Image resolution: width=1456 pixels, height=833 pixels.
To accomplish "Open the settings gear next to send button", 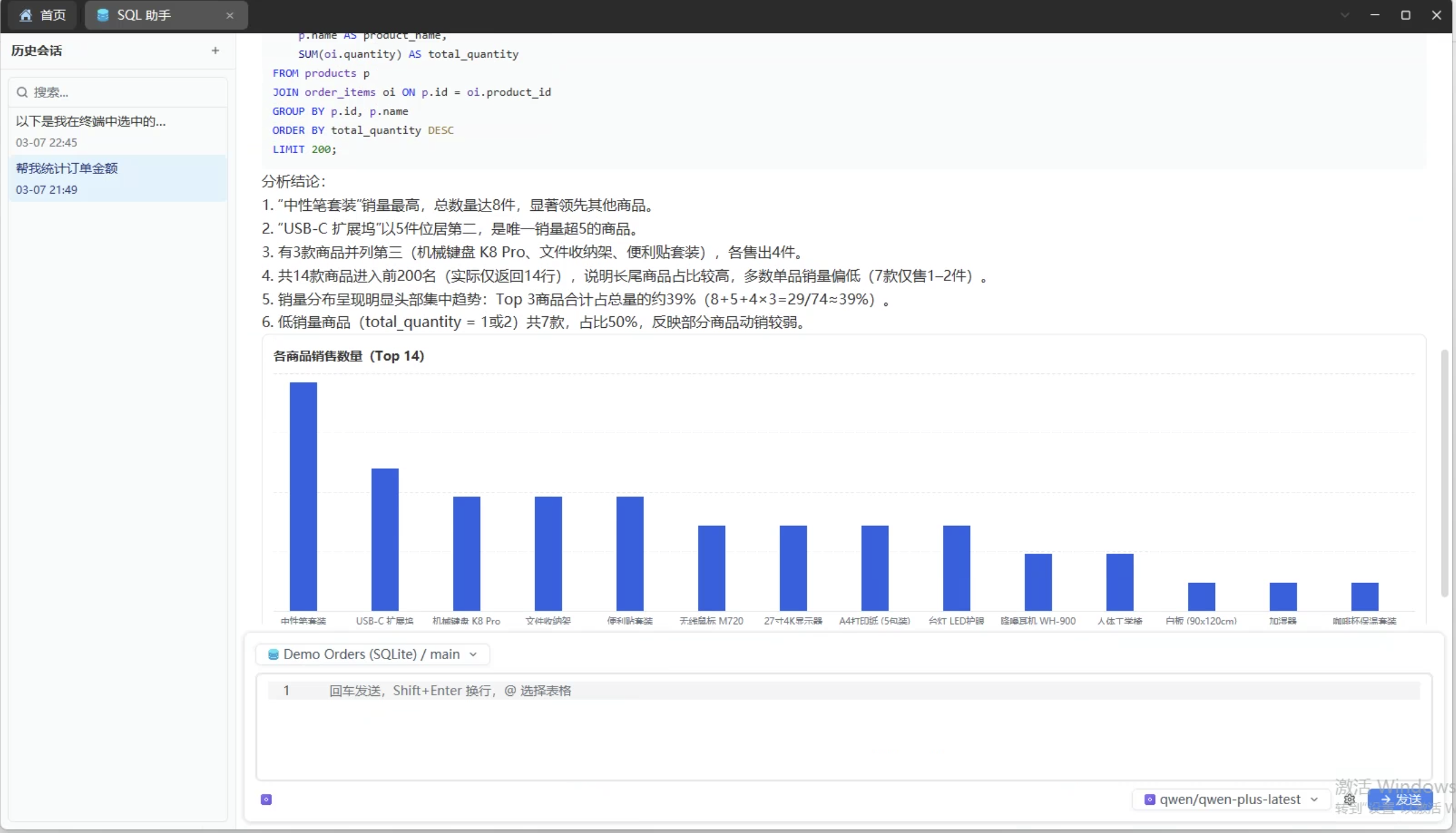I will (1351, 800).
